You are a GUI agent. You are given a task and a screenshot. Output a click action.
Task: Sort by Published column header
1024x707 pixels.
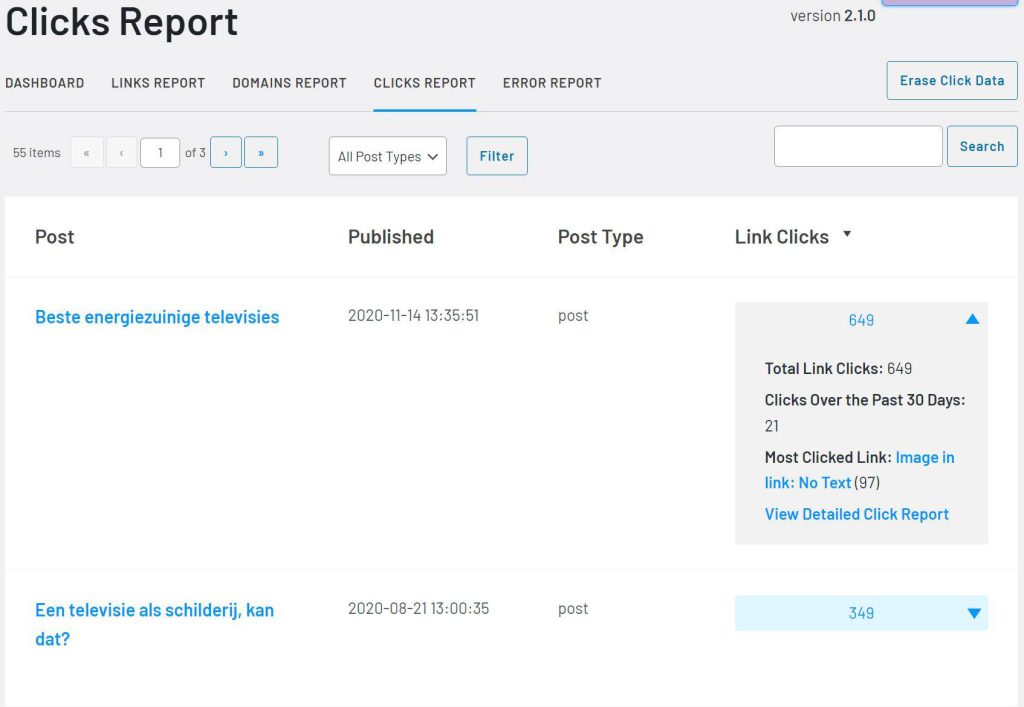[391, 237]
